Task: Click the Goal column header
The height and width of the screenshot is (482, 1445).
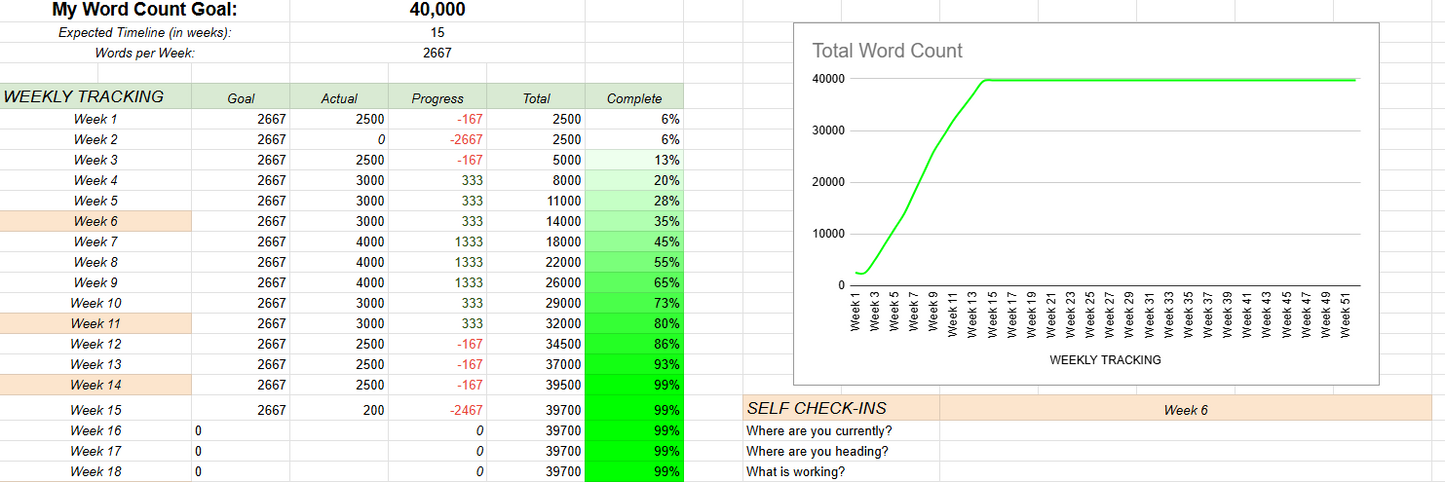Action: [241, 98]
